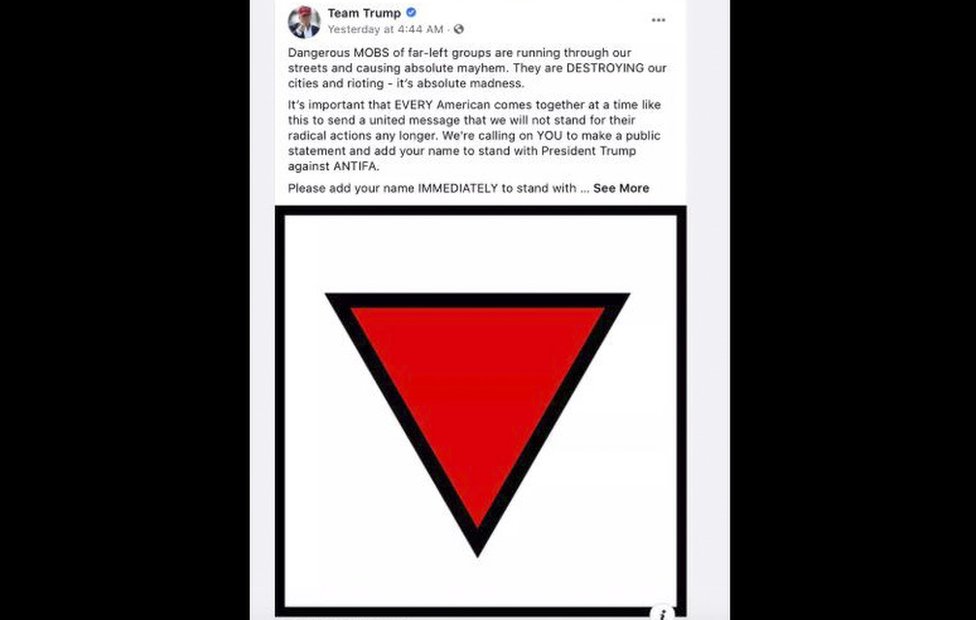This screenshot has width=976, height=620.
Task: Click the 'radical actions any longer' phrase
Action: click(363, 136)
